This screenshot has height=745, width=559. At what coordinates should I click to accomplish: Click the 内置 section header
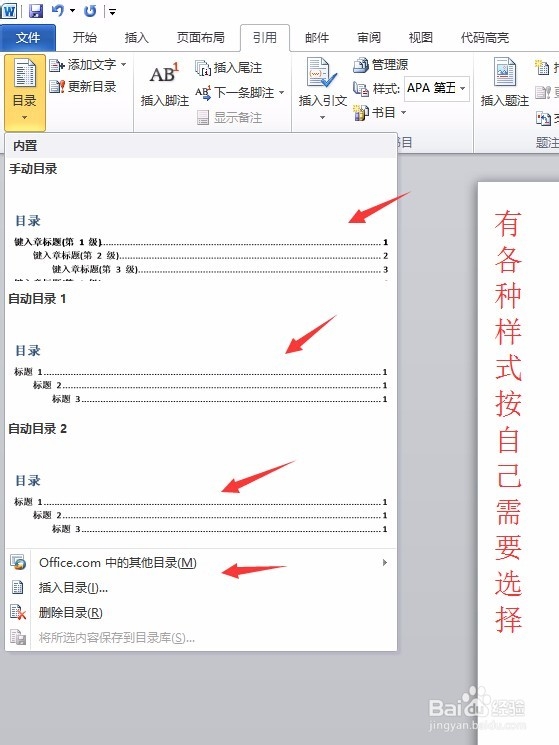200,145
